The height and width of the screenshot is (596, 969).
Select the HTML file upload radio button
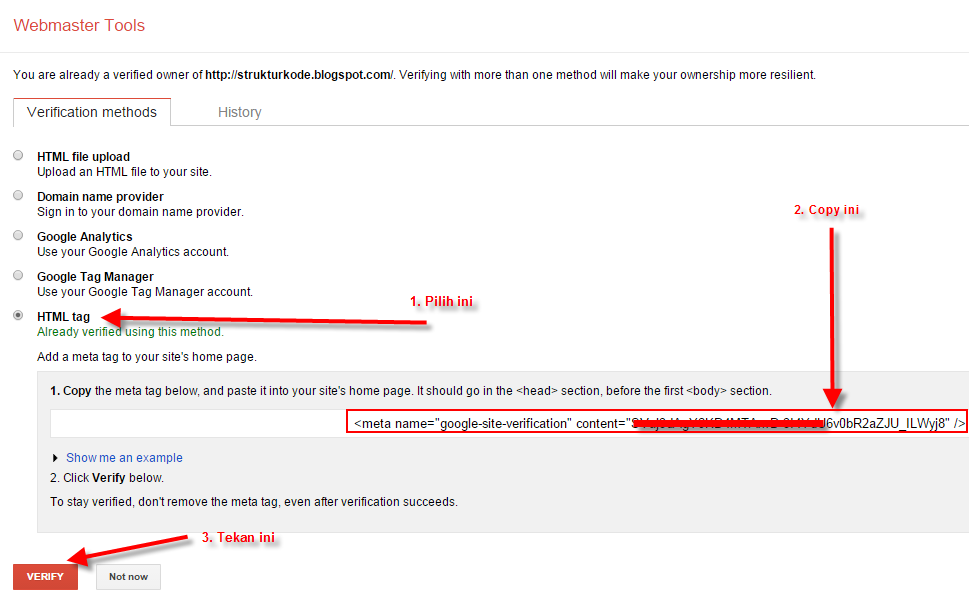coord(19,155)
